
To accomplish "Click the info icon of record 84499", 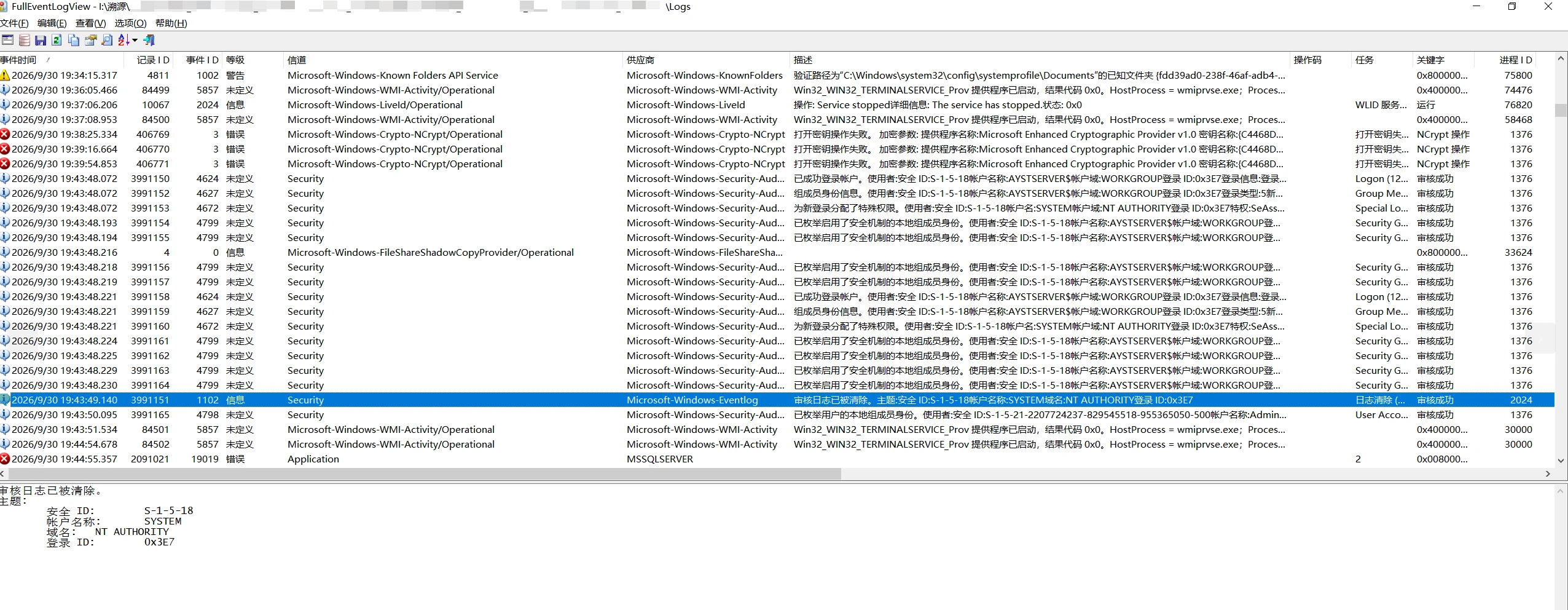I will (x=5, y=90).
